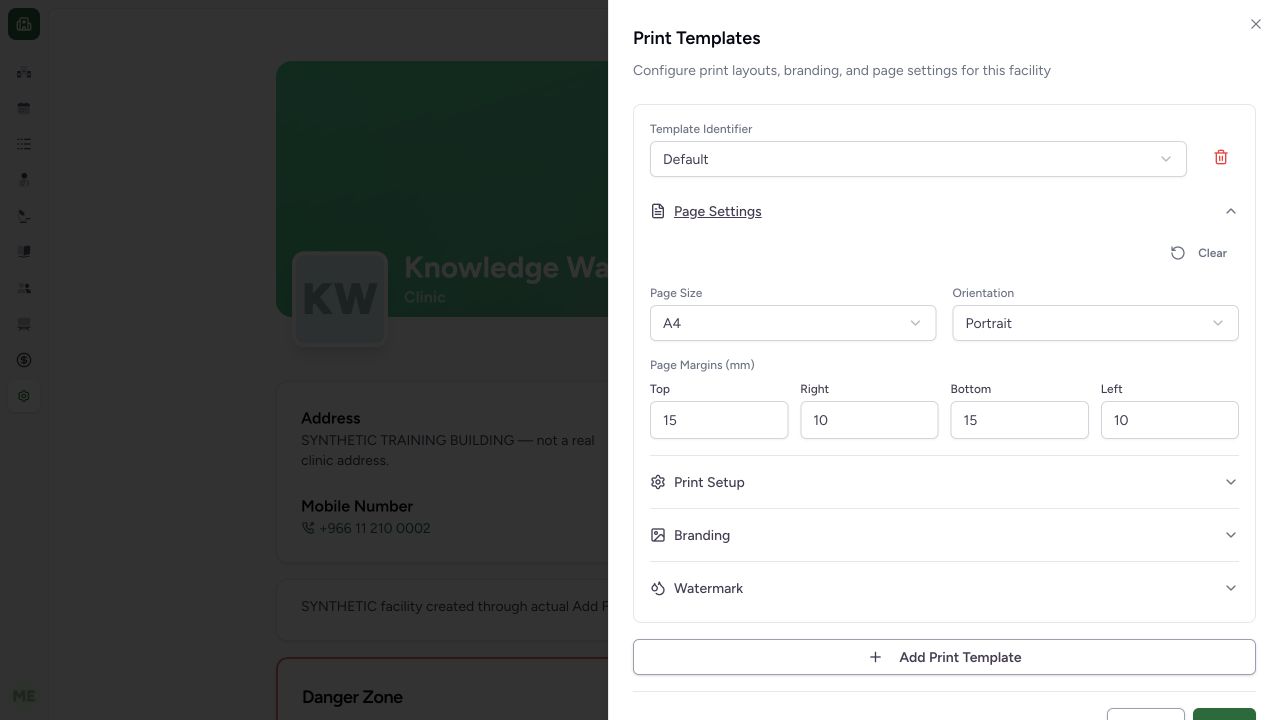The width and height of the screenshot is (1280, 720).
Task: Expand the Branding section
Action: [x=944, y=535]
